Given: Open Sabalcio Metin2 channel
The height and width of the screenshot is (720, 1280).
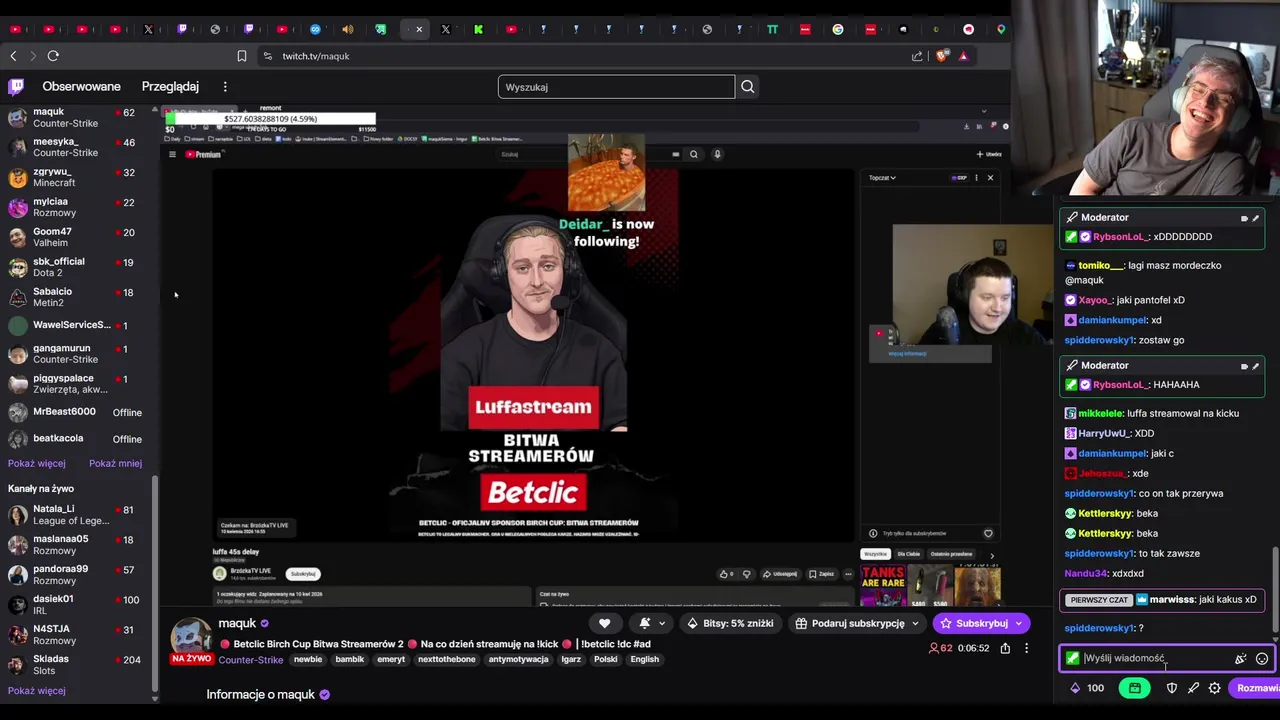Looking at the screenshot, I should point(77,298).
